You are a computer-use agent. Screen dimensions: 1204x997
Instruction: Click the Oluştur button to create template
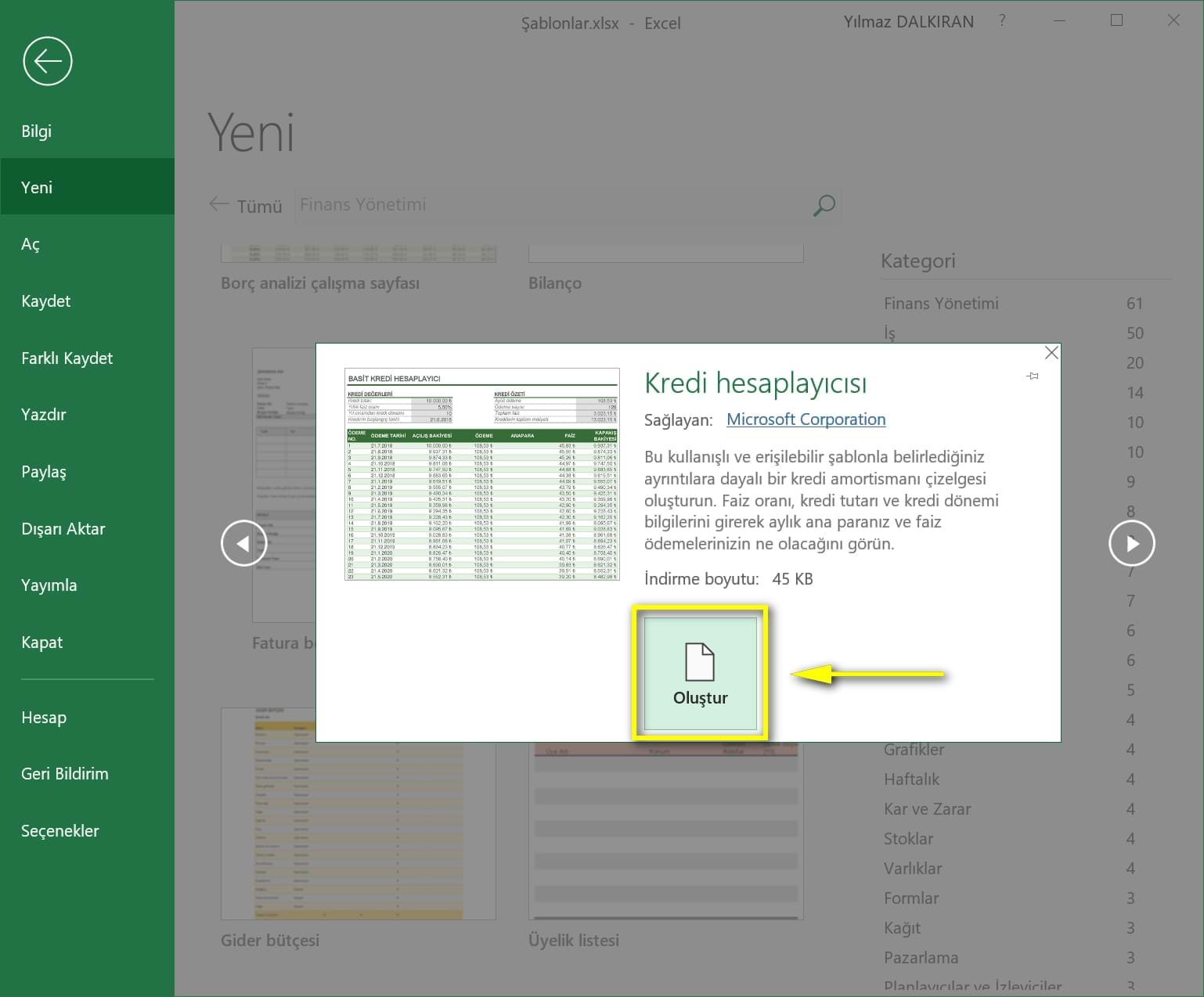[701, 674]
